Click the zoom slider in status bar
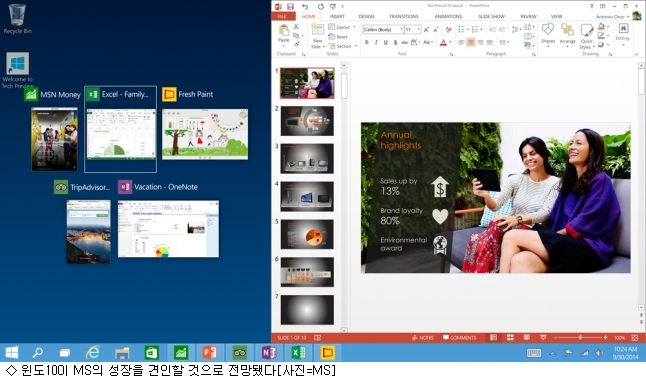 [x=580, y=337]
